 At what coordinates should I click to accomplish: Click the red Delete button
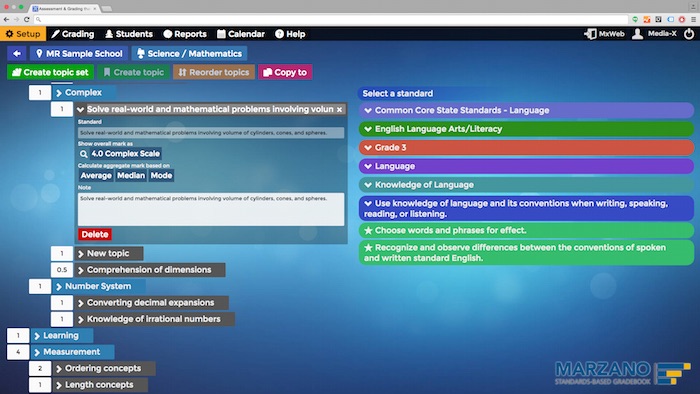point(95,234)
